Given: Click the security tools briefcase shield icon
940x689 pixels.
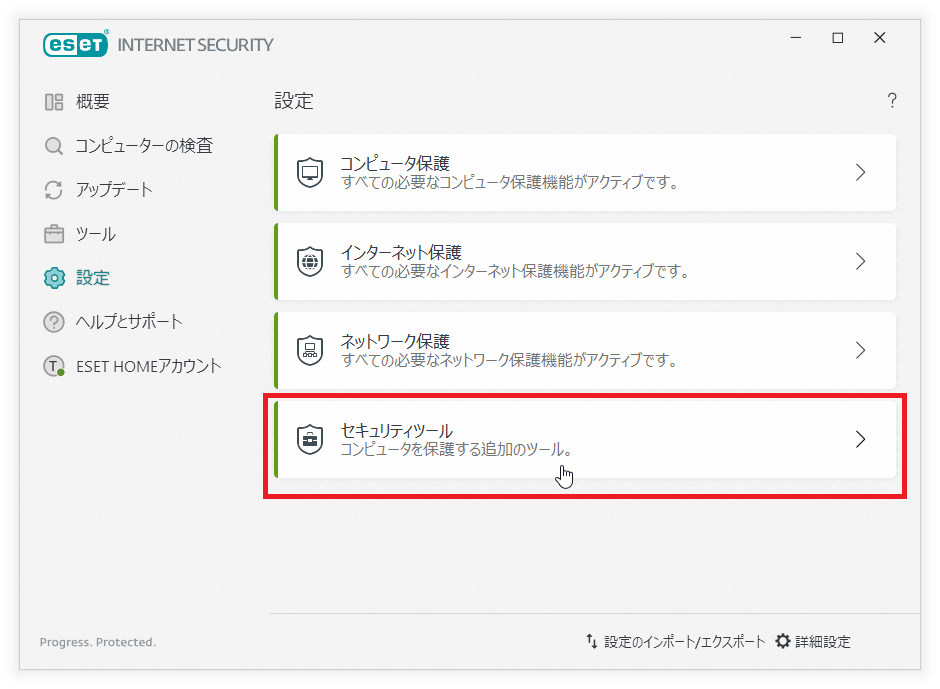Looking at the screenshot, I should point(310,439).
